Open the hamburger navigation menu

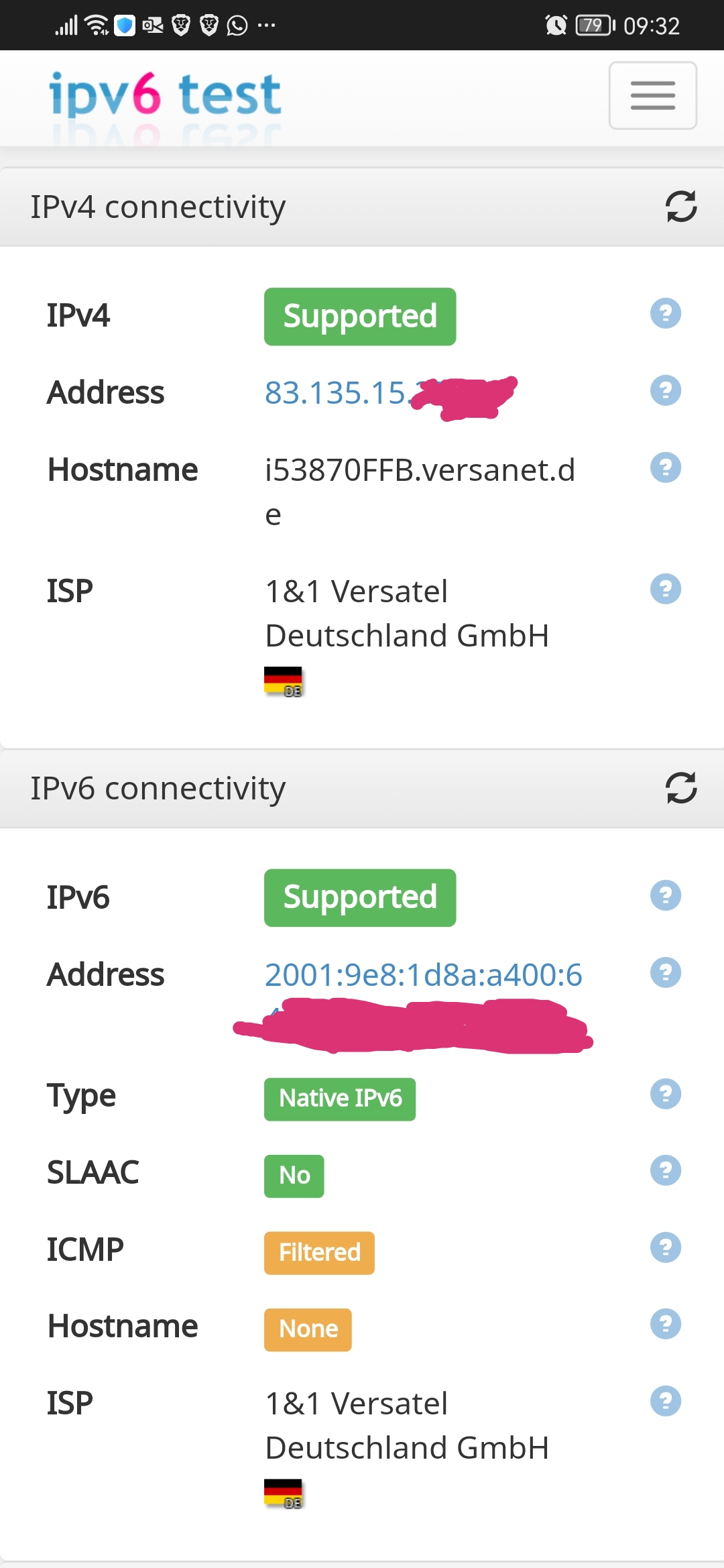pyautogui.click(x=652, y=95)
